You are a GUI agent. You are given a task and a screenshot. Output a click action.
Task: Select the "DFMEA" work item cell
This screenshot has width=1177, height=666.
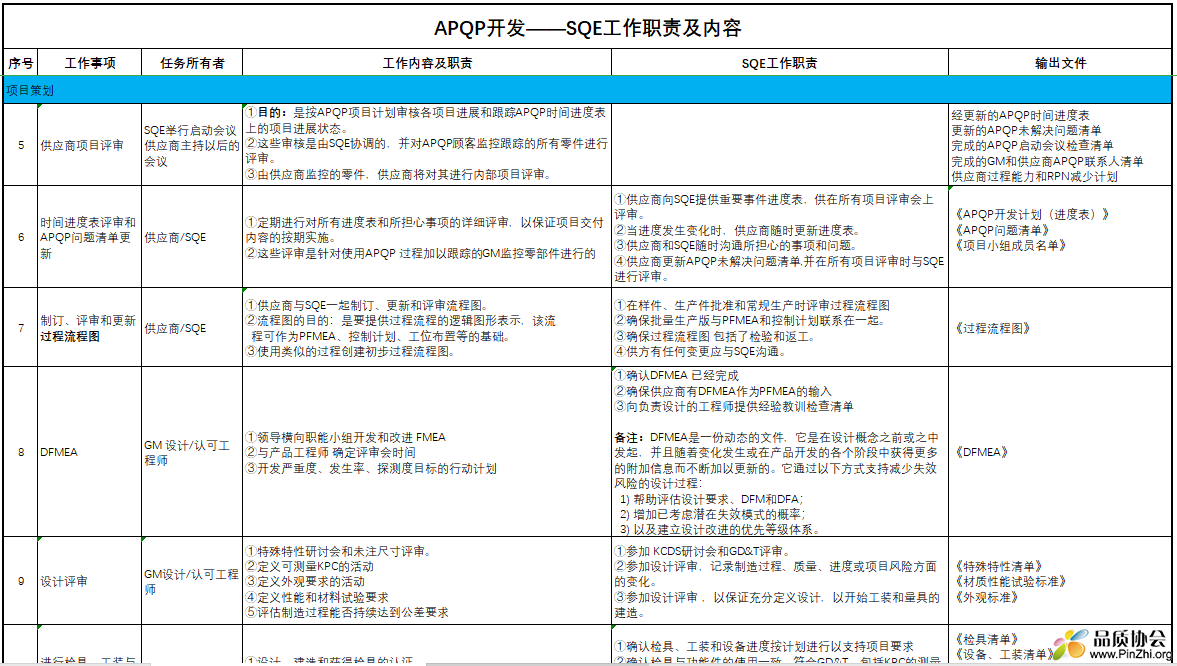coord(89,451)
